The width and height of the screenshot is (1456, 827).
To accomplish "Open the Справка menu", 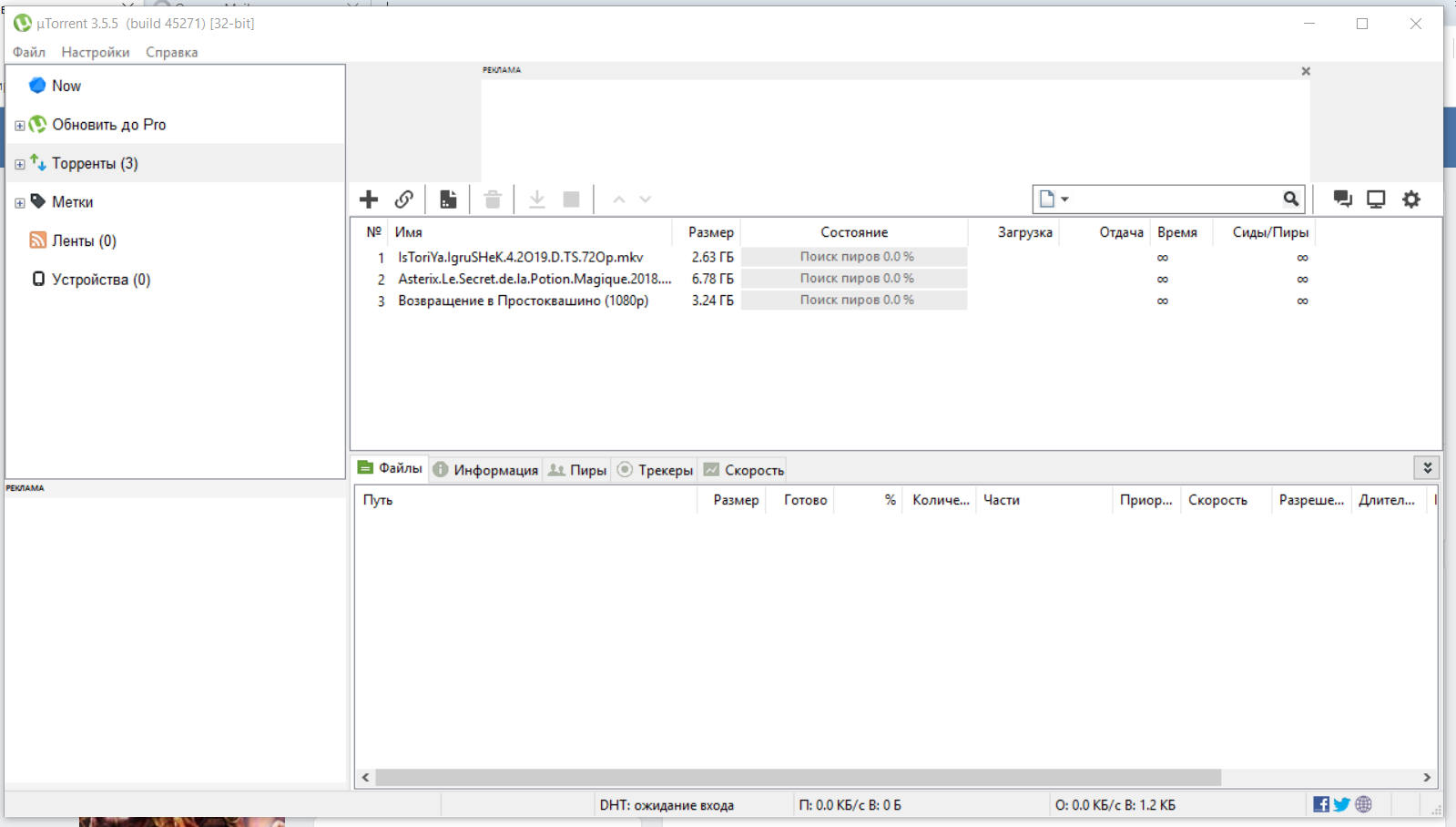I will (171, 52).
